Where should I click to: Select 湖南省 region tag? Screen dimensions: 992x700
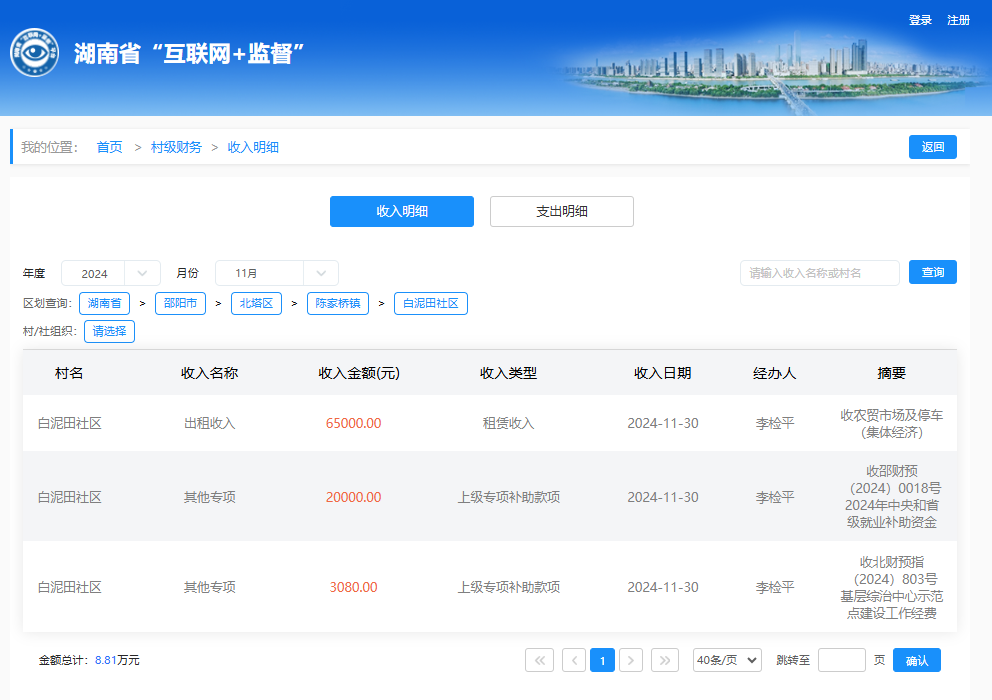(x=104, y=303)
